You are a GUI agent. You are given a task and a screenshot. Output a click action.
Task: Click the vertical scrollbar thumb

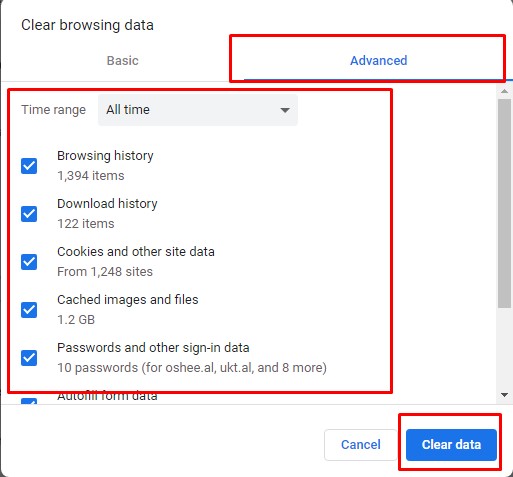point(504,203)
